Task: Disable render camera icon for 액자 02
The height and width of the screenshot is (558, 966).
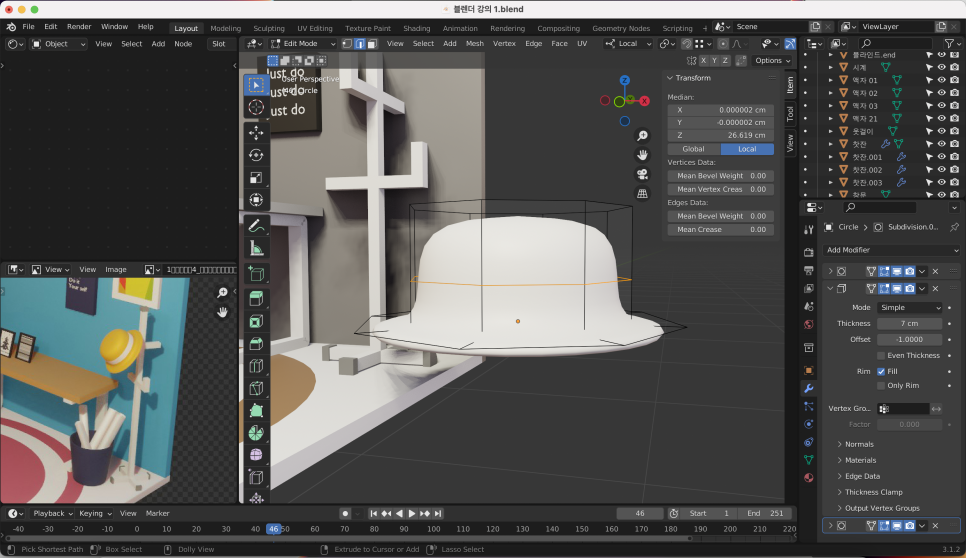Action: [x=954, y=93]
